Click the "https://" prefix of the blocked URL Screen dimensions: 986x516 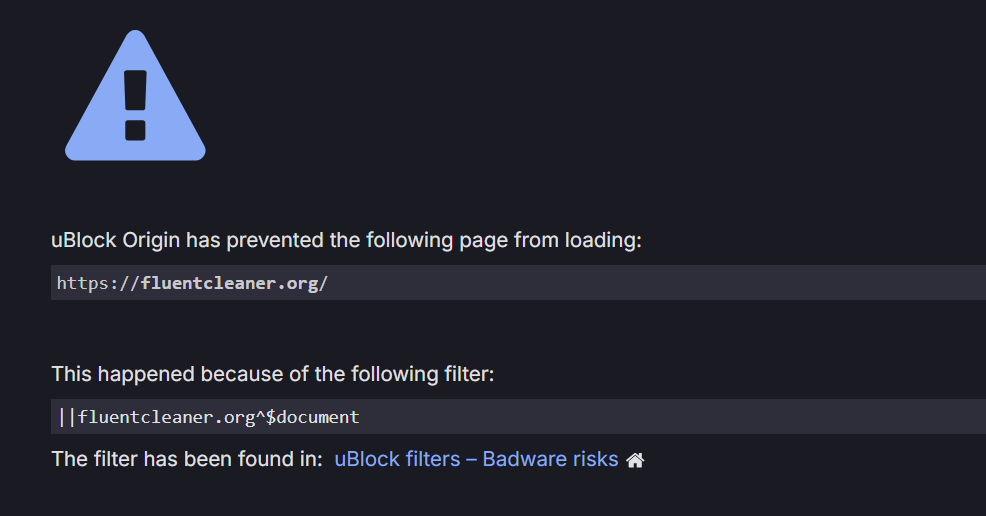tap(98, 283)
